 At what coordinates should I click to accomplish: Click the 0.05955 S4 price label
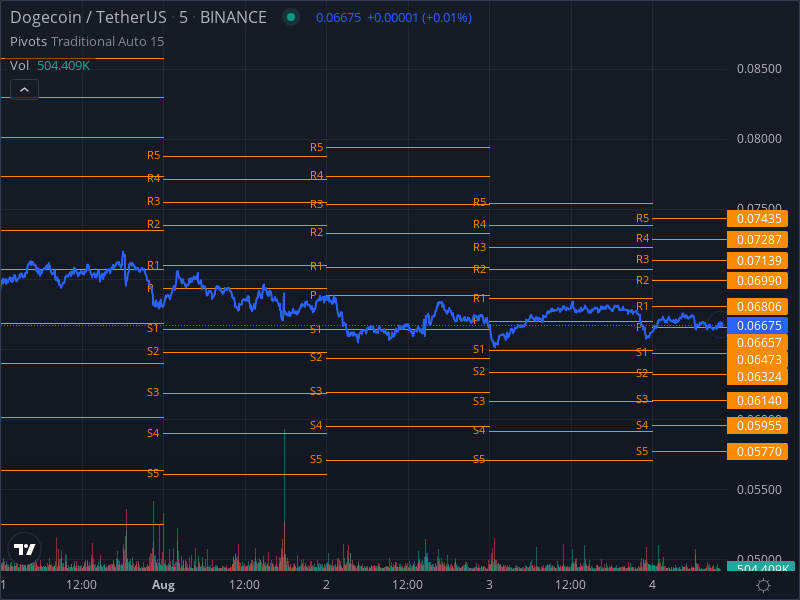(758, 426)
